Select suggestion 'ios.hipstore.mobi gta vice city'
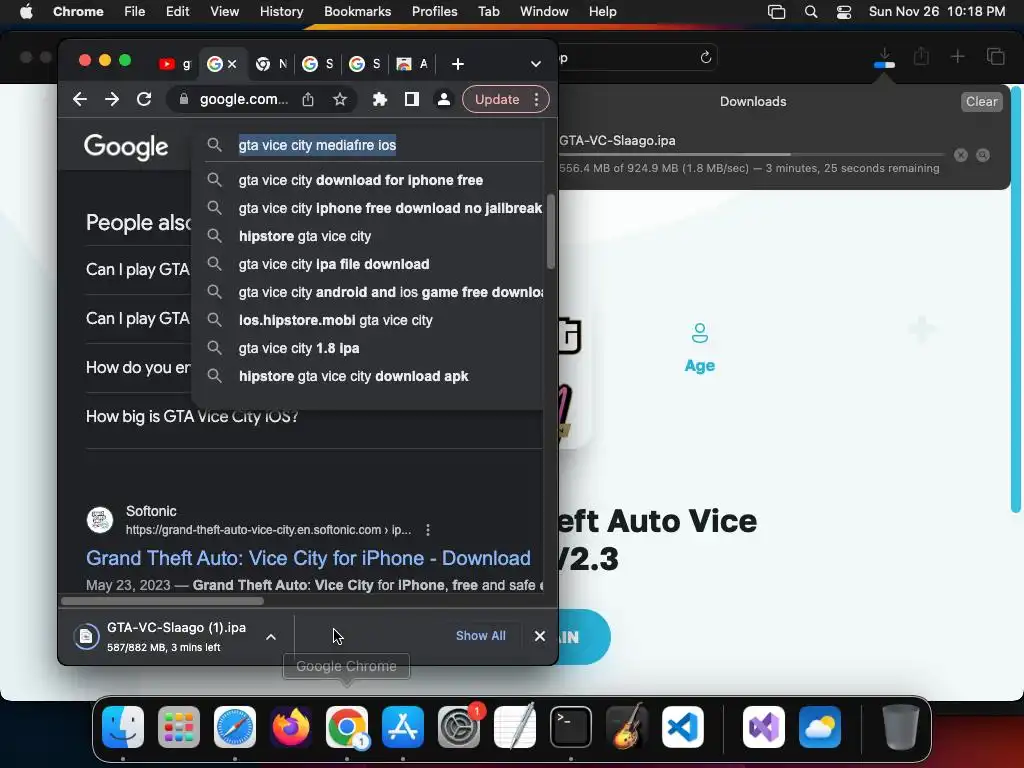This screenshot has height=768, width=1024. [x=336, y=321]
